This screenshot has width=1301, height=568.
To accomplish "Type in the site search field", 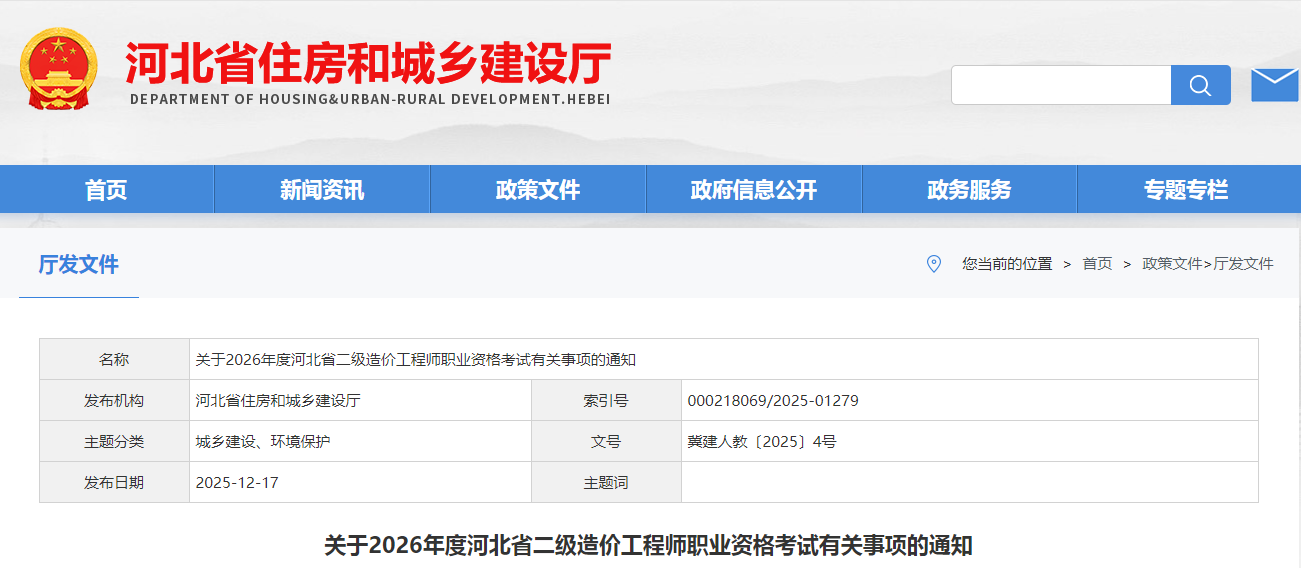I will click(x=1060, y=85).
